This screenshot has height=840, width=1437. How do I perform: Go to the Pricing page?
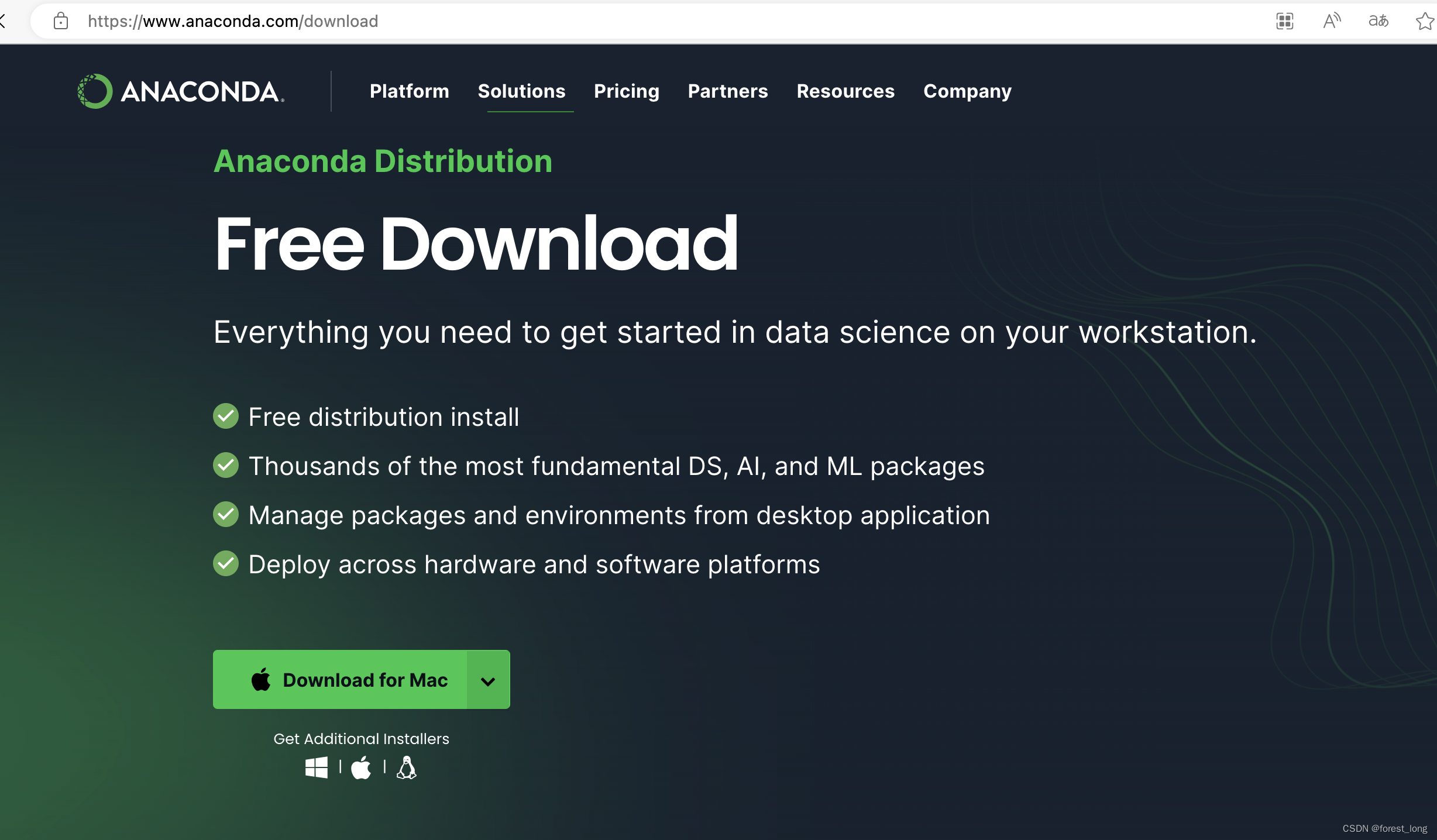tap(626, 91)
